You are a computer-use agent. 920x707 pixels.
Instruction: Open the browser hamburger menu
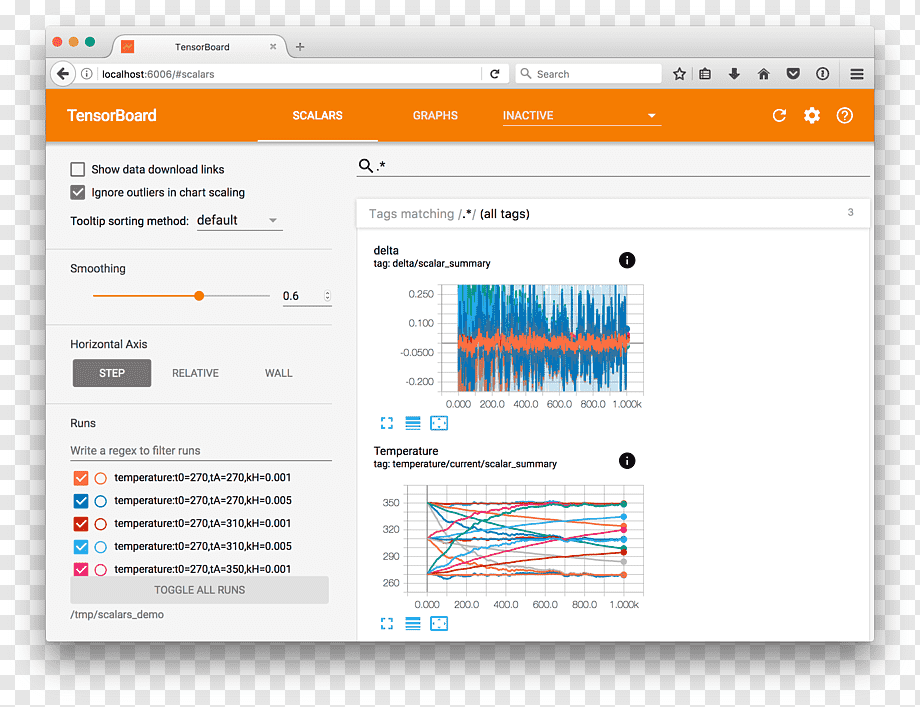857,74
